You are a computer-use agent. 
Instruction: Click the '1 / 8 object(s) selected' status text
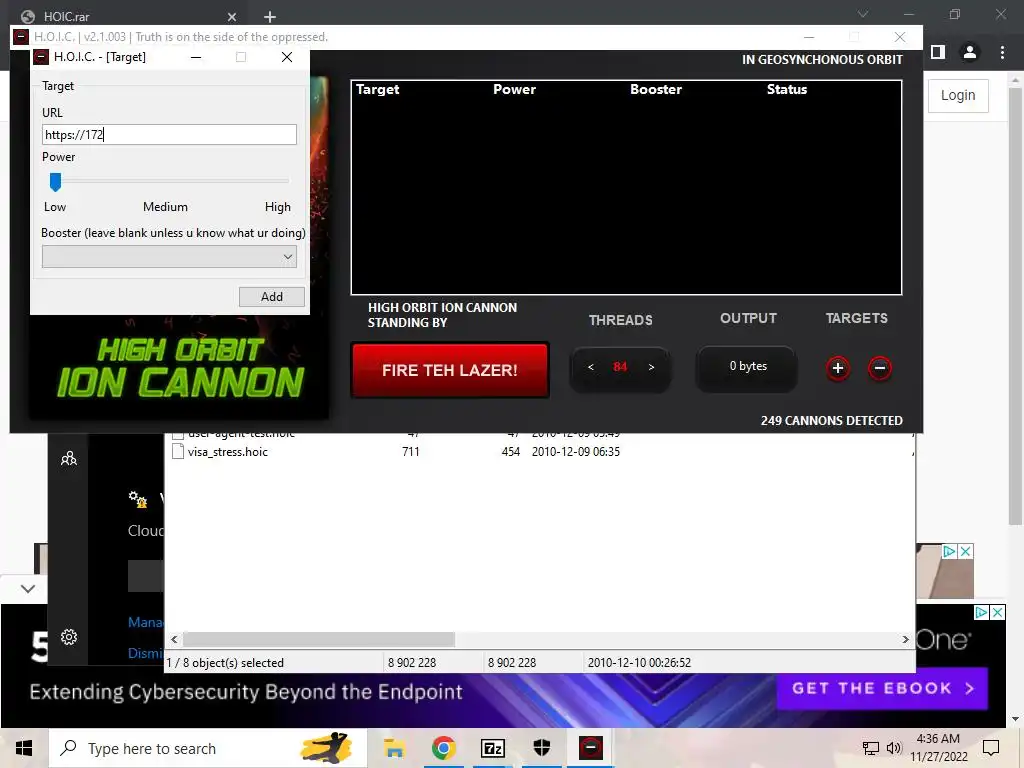(225, 663)
